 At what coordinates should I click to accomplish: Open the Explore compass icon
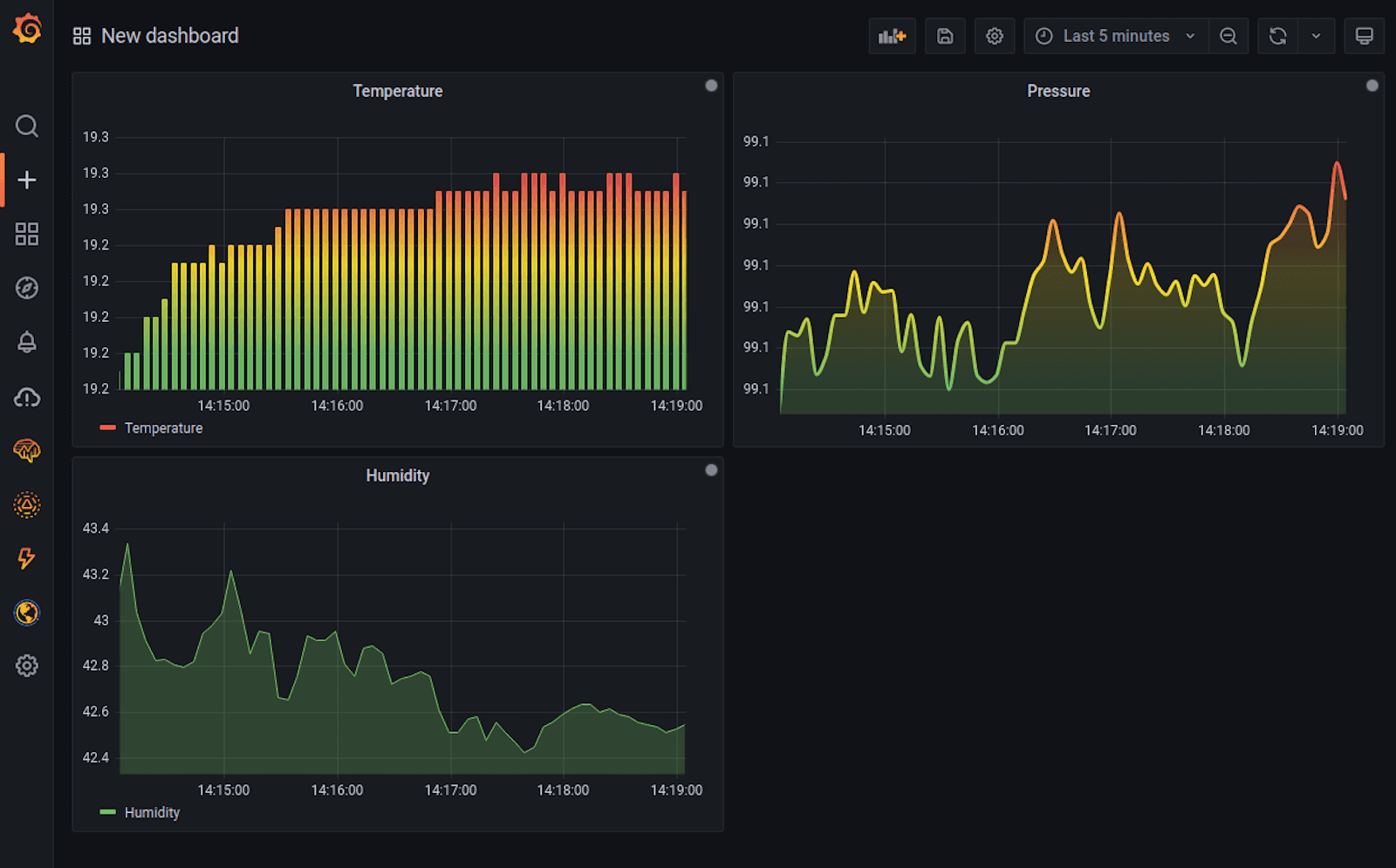27,288
